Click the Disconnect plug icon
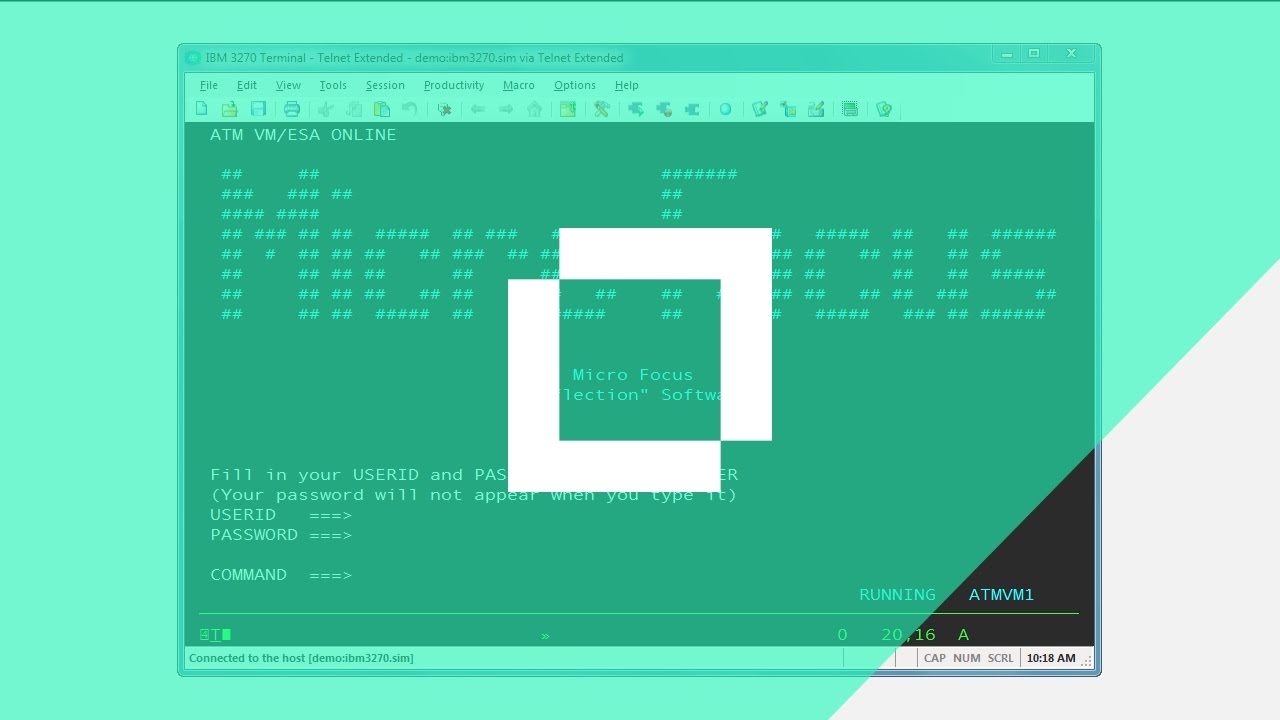This screenshot has height=720, width=1280. tap(664, 109)
